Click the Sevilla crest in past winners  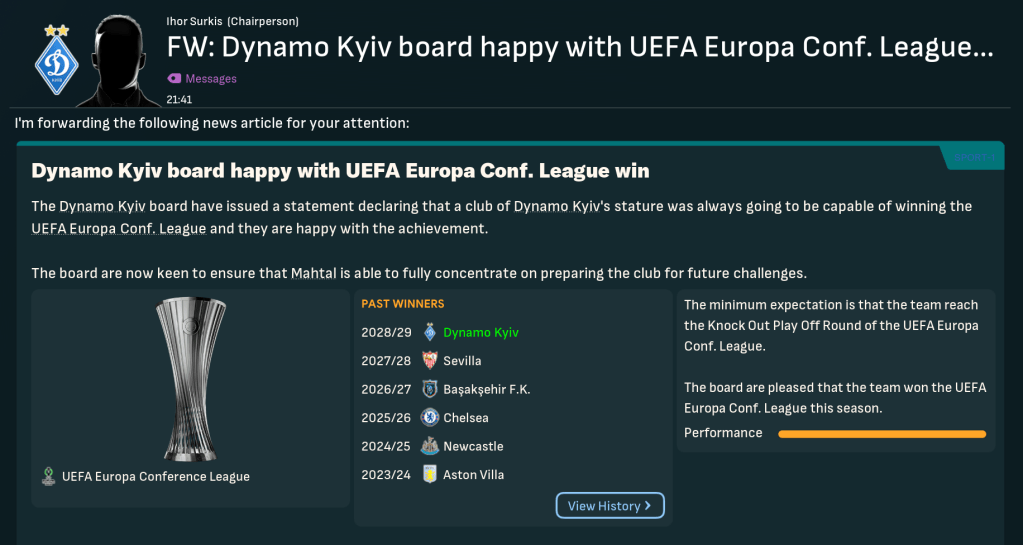coord(430,361)
